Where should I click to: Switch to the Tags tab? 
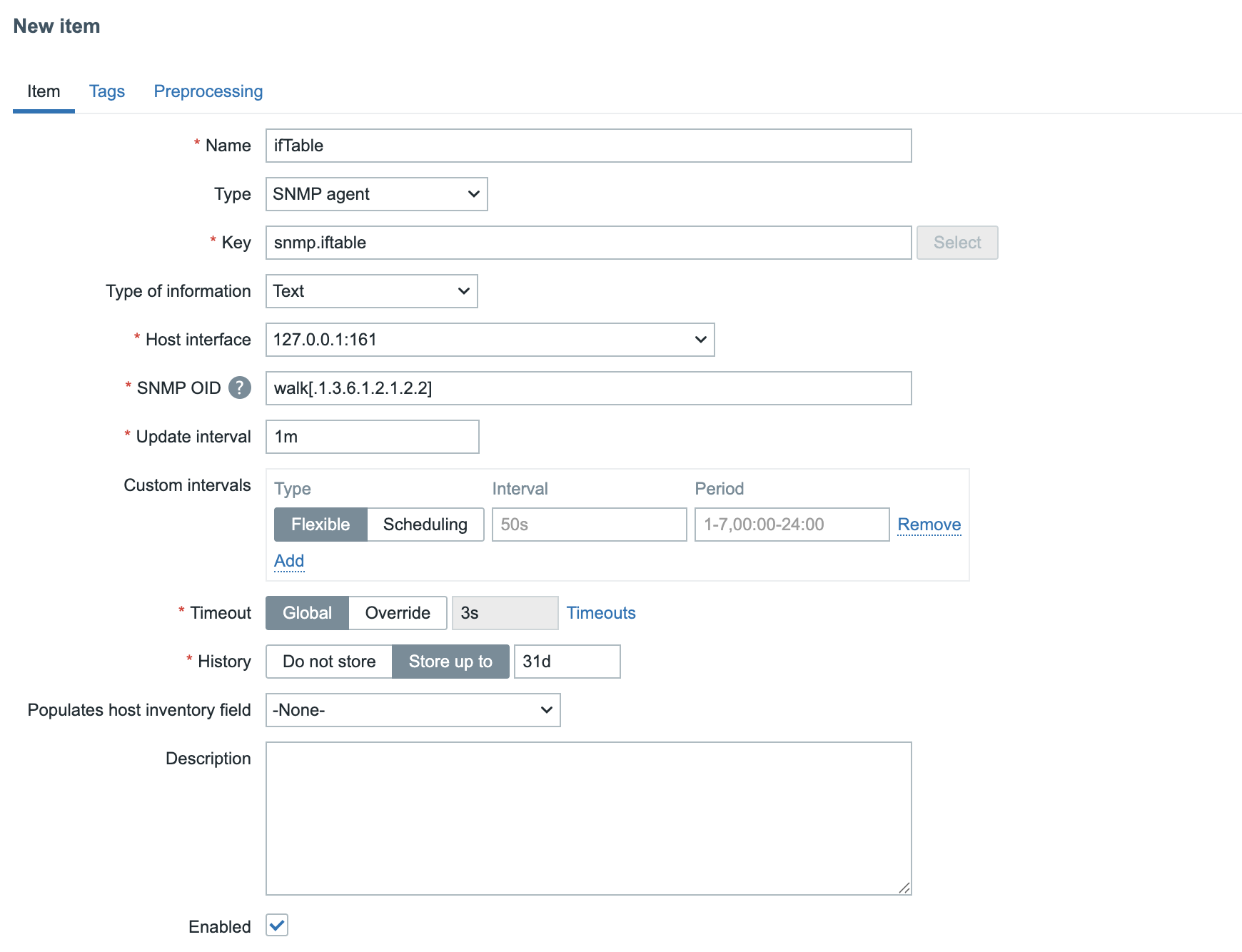coord(106,91)
